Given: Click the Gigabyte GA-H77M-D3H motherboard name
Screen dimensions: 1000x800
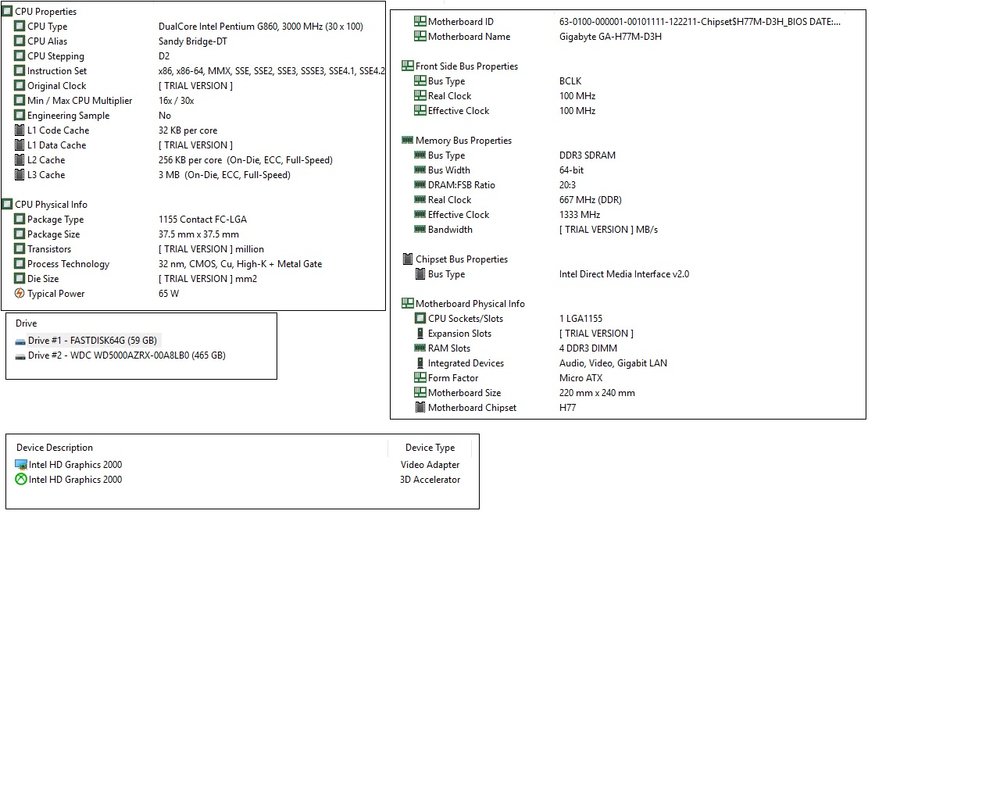Looking at the screenshot, I should 610,36.
